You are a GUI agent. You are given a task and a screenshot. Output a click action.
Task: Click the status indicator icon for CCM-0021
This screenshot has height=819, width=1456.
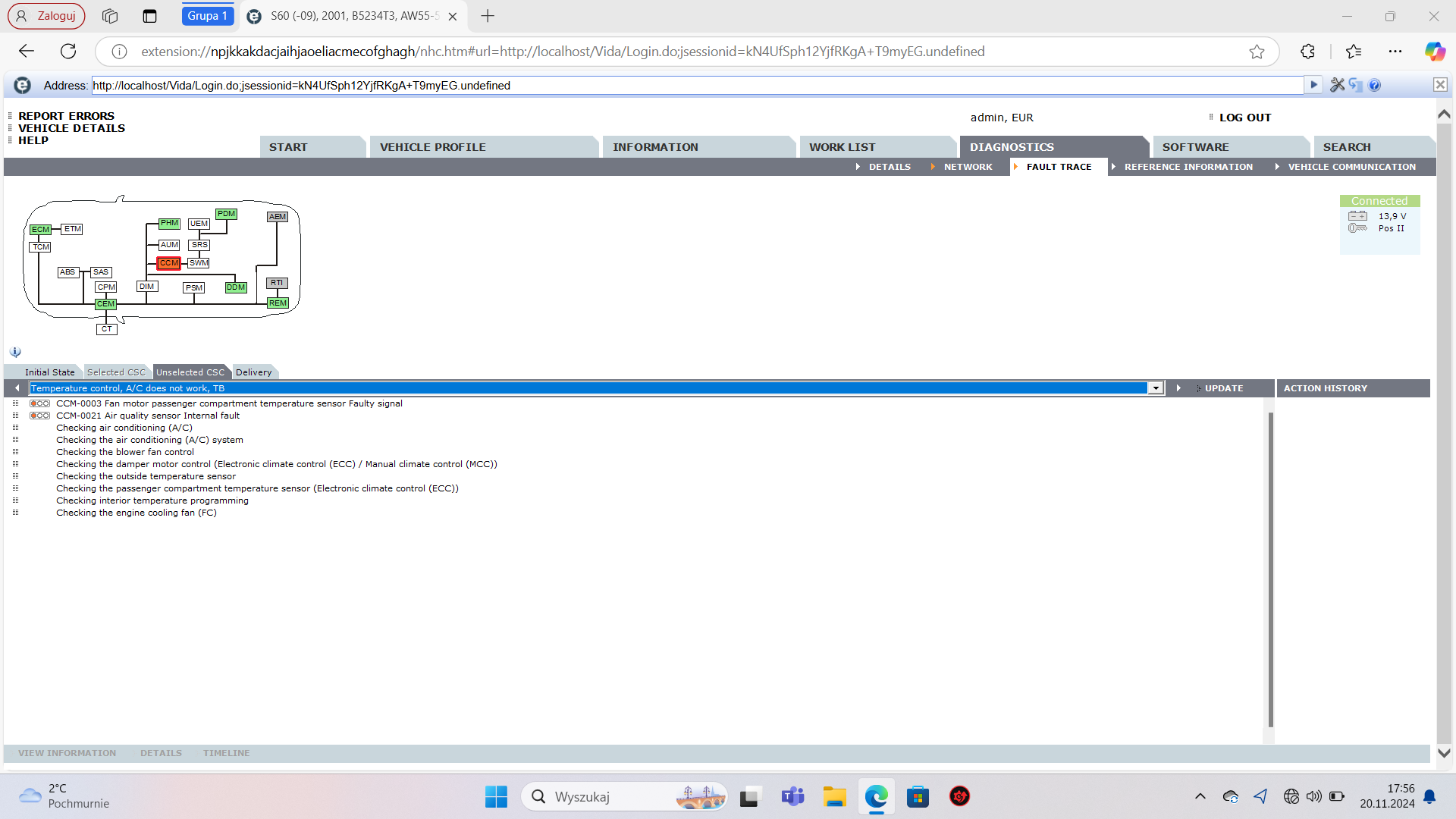tap(39, 416)
